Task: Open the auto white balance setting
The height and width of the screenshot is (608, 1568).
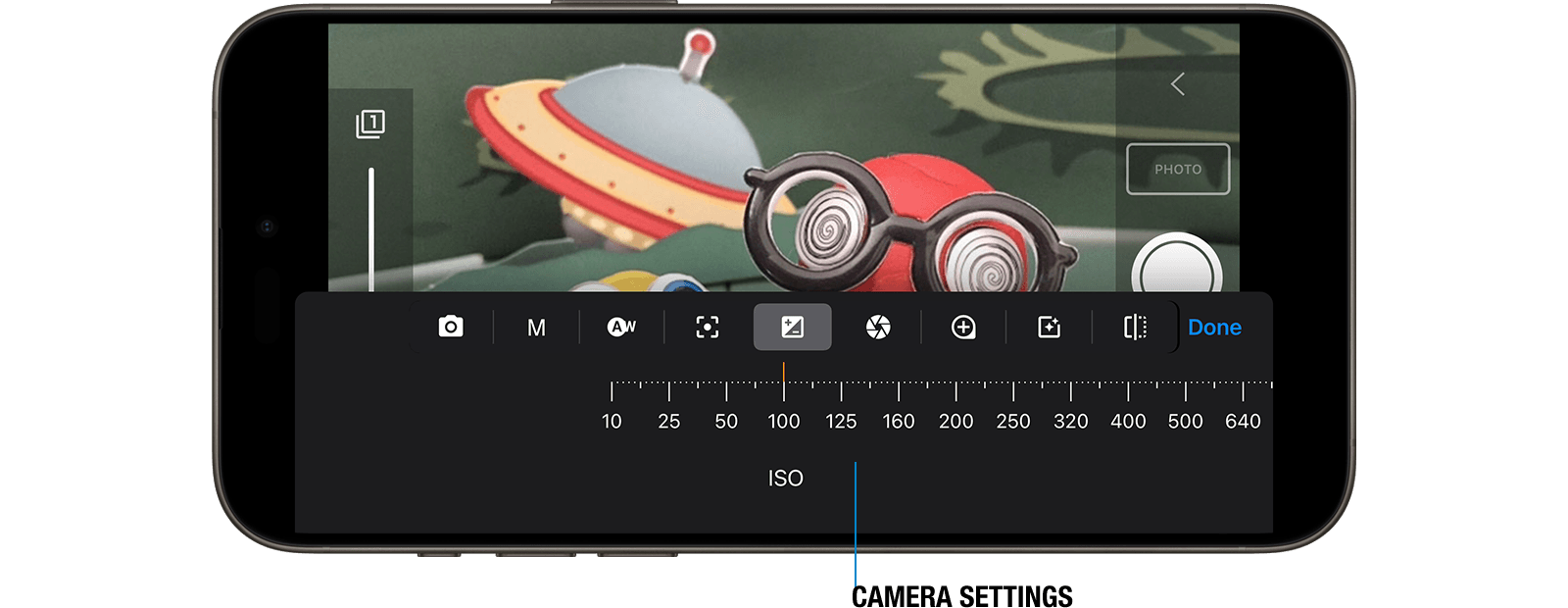Action: [621, 327]
